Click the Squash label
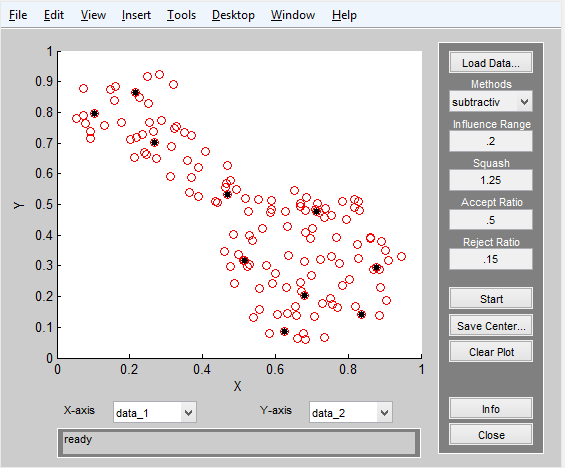Image resolution: width=565 pixels, height=468 pixels. [491, 163]
